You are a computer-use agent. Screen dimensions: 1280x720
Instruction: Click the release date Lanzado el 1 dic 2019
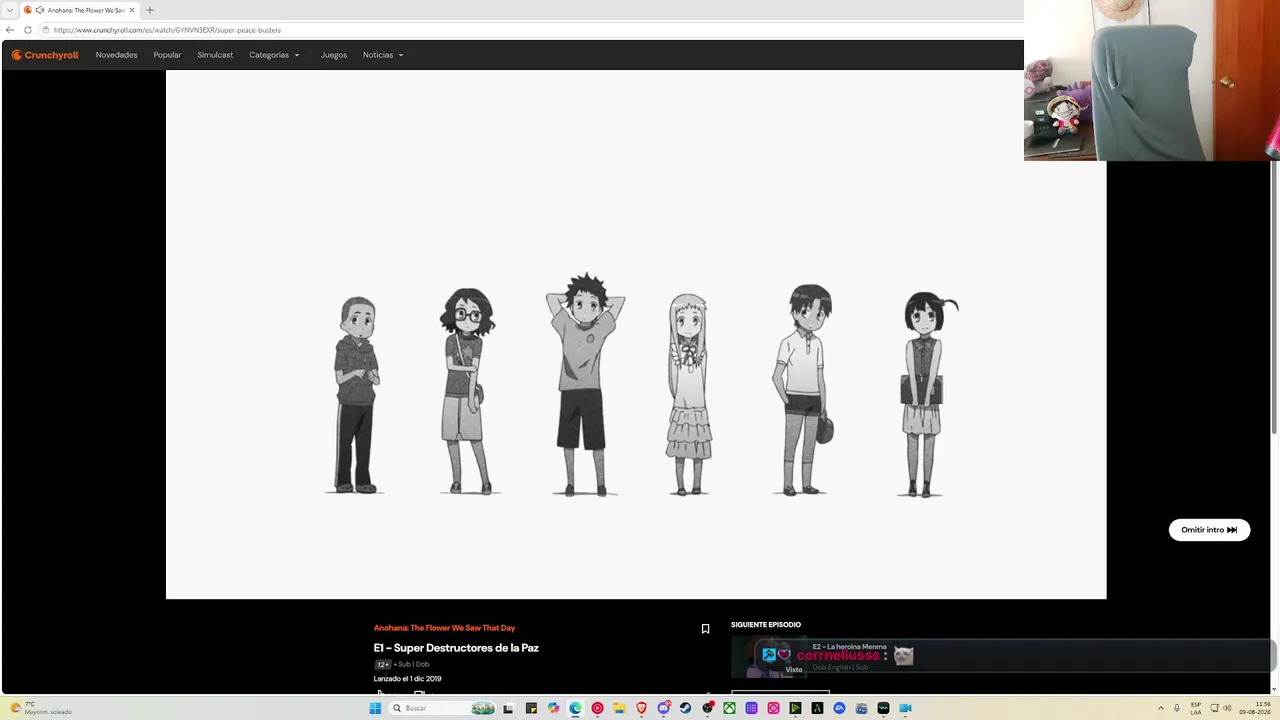[407, 679]
